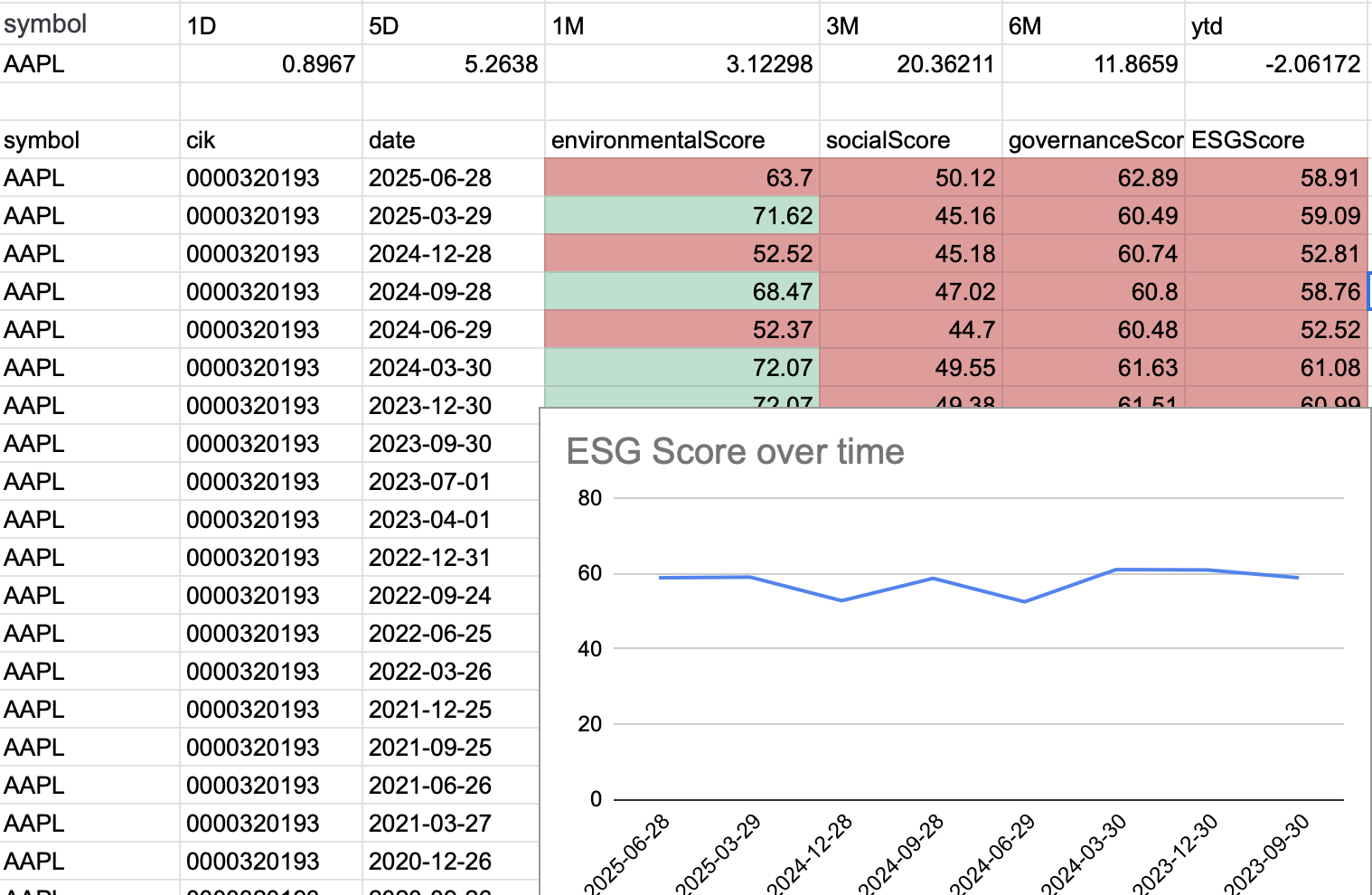Click ESG score cell 52.81
Viewport: 1372px width, 895px height.
pos(1276,254)
